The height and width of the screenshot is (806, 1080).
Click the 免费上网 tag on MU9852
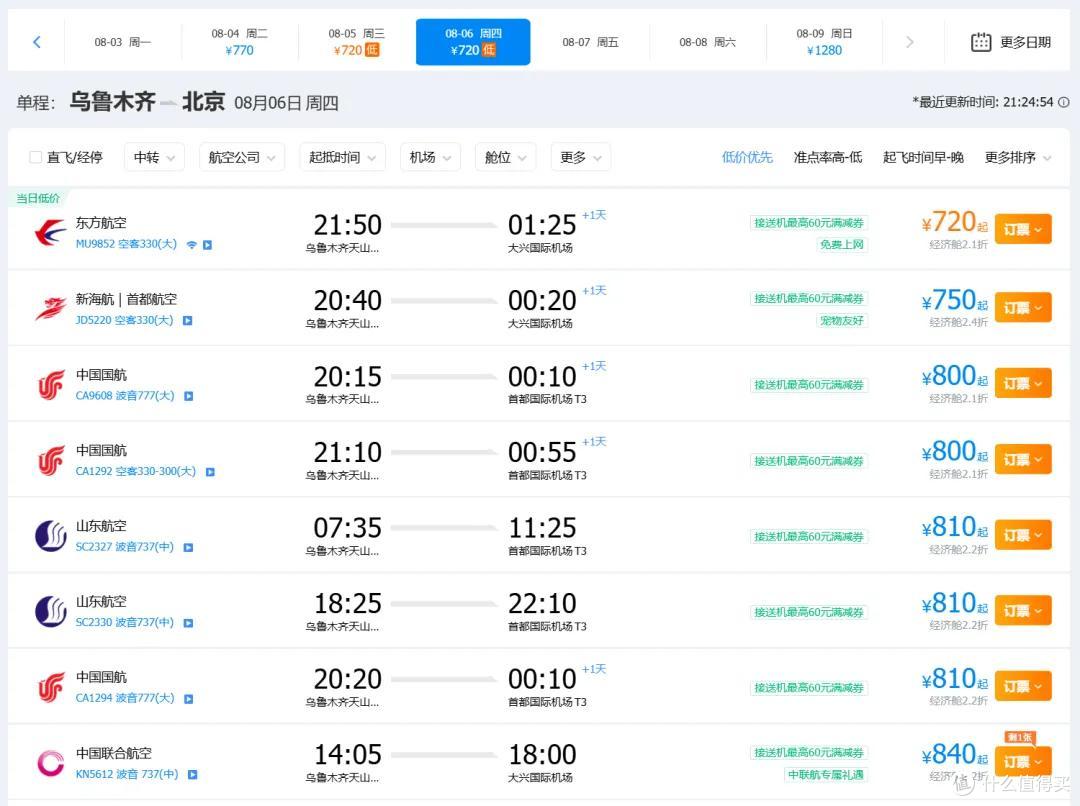842,245
